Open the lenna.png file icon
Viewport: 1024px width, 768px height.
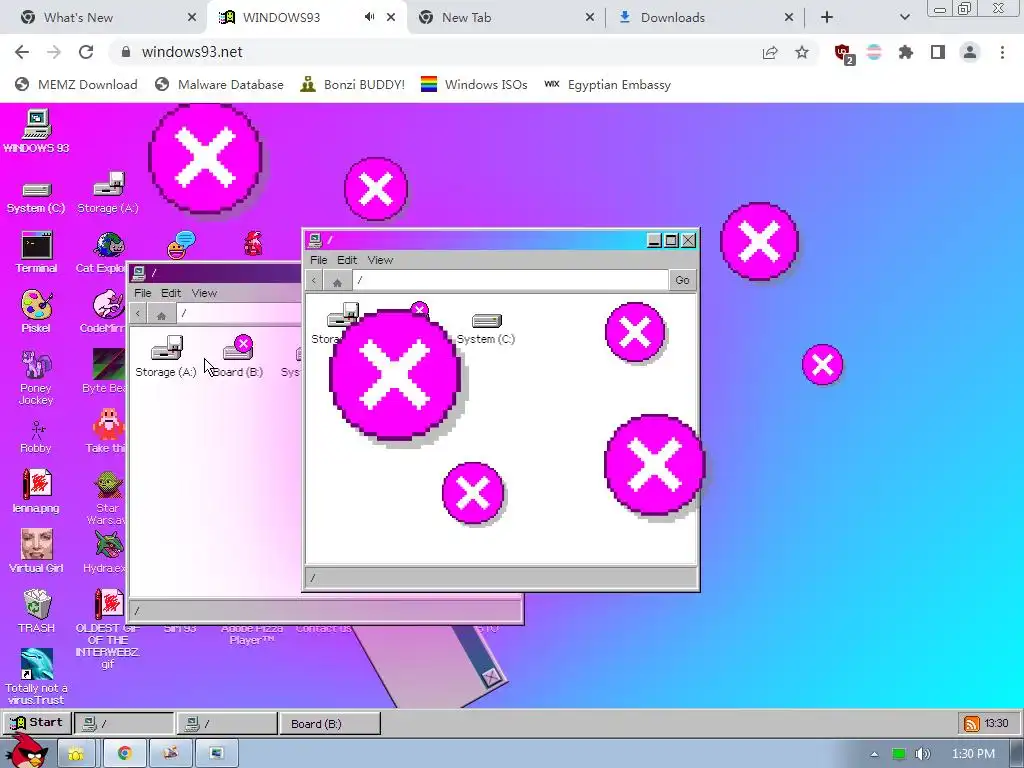(37, 491)
